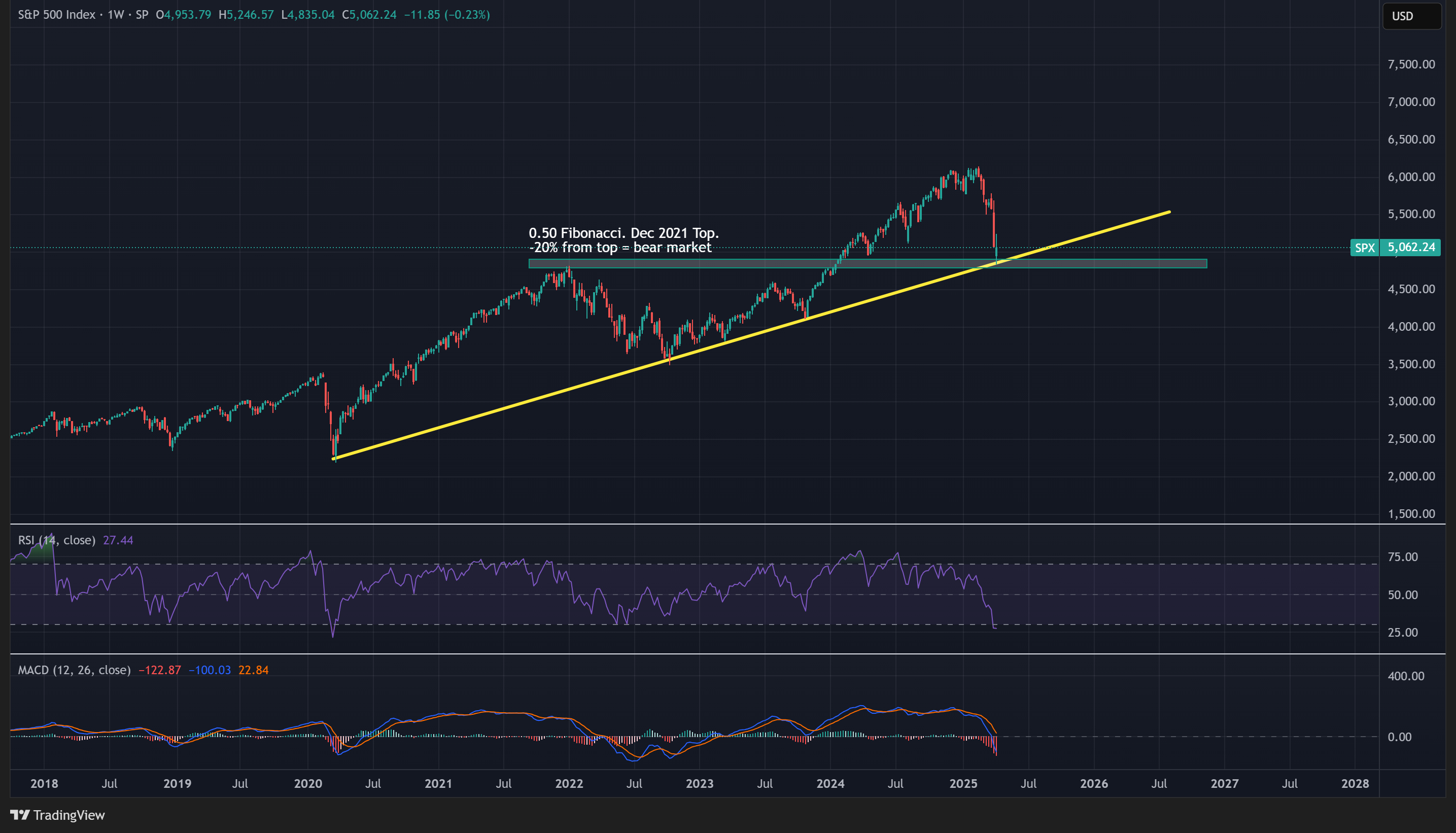Click the '0.50 Fibonacci. Dec 2021 Top.' annotation
This screenshot has width=1456, height=833.
pyautogui.click(x=623, y=233)
